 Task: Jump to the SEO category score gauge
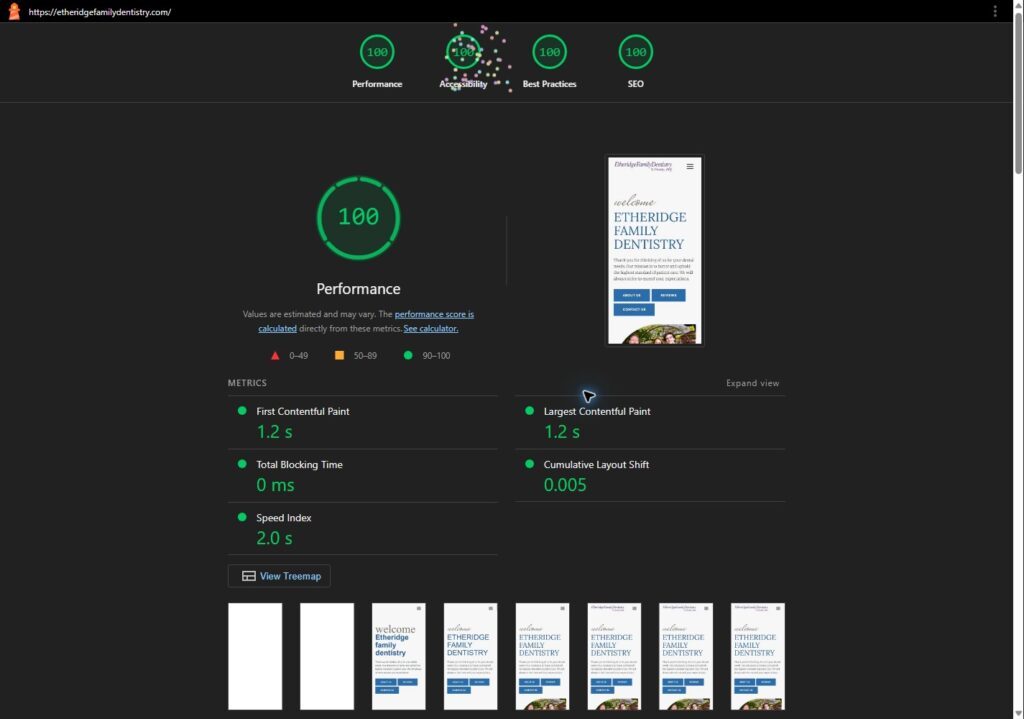tap(635, 52)
